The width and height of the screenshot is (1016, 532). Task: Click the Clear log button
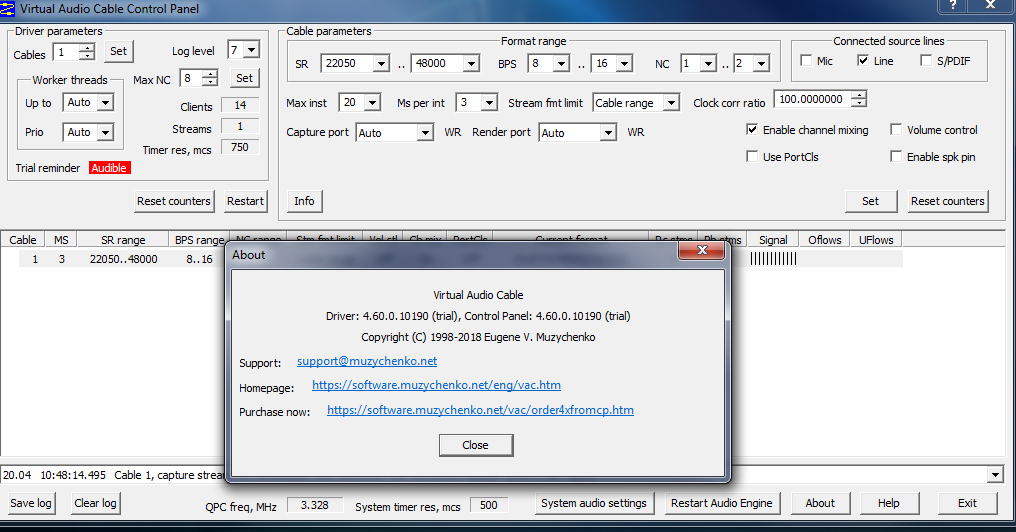click(x=95, y=503)
